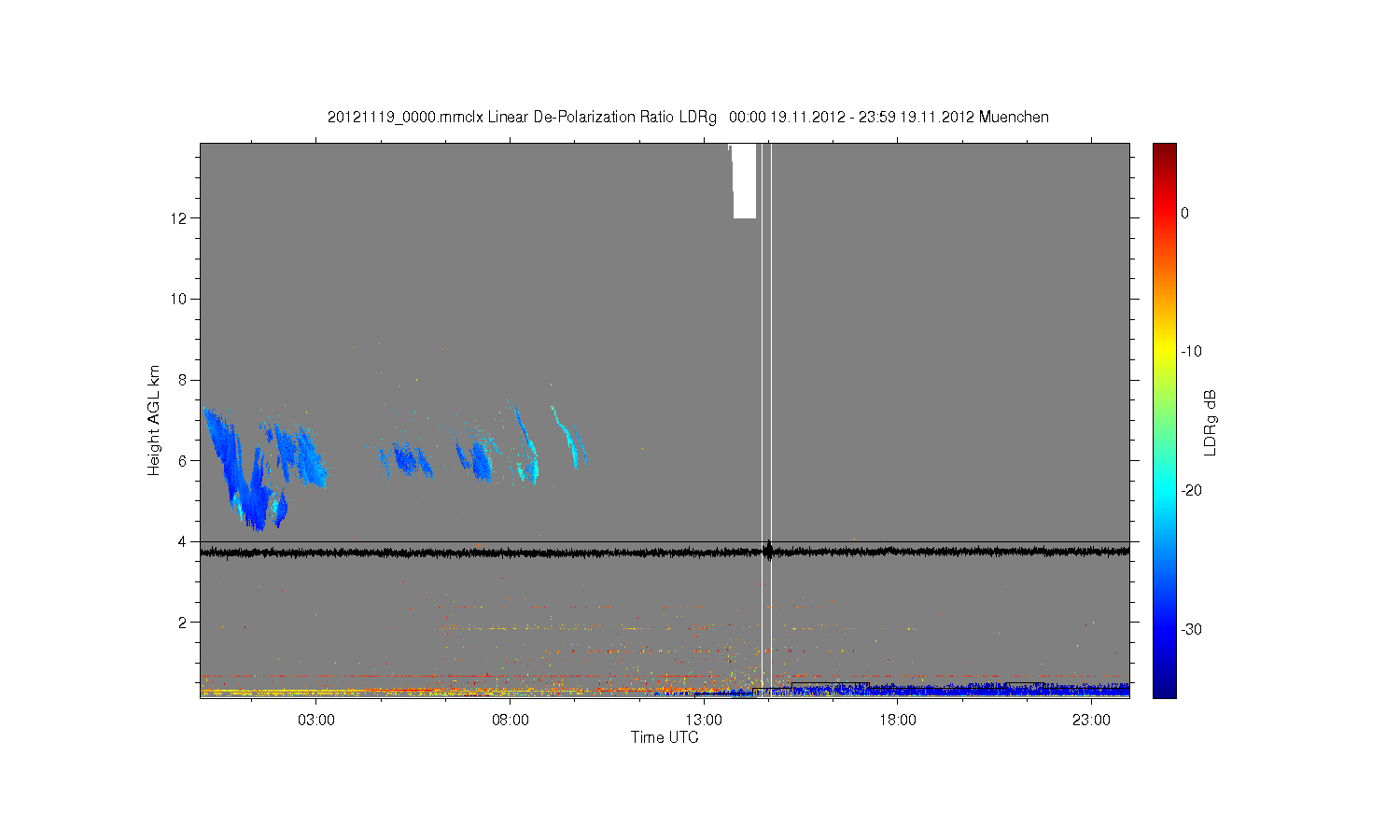Click the 03:00 time tick label
This screenshot has width=1400, height=840.
[316, 721]
